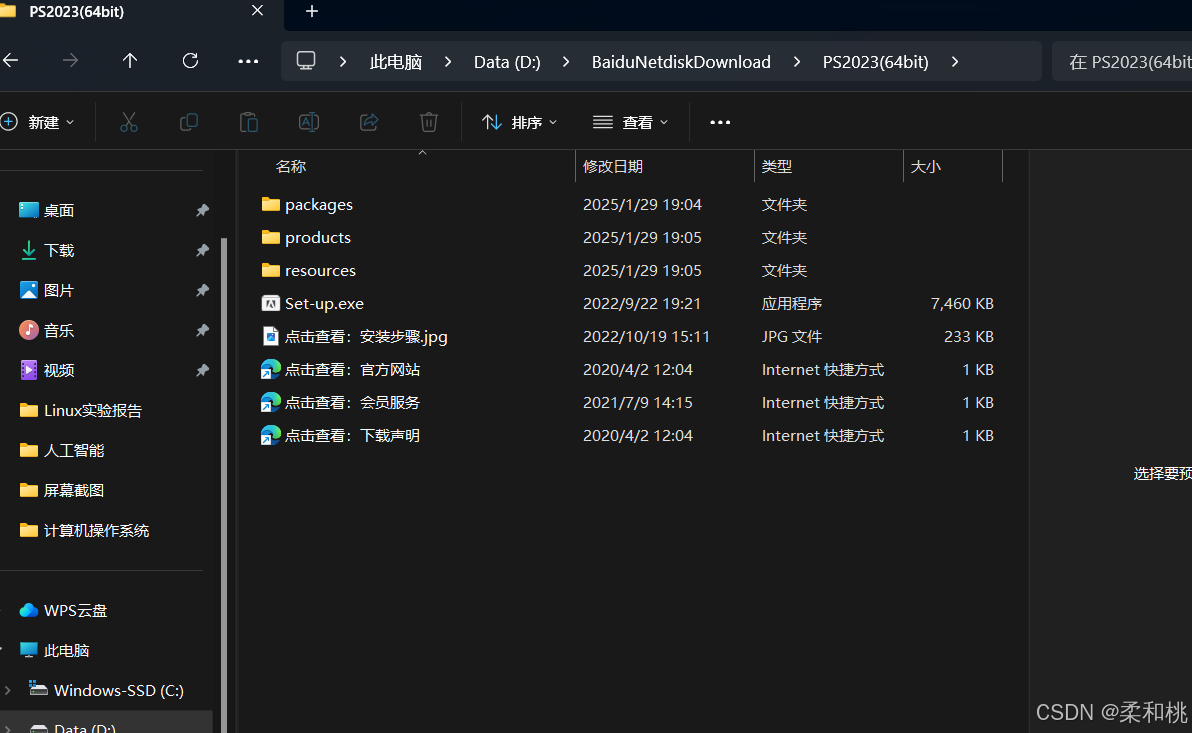The image size is (1192, 733).
Task: Open a new tab with plus button
Action: click(x=312, y=11)
